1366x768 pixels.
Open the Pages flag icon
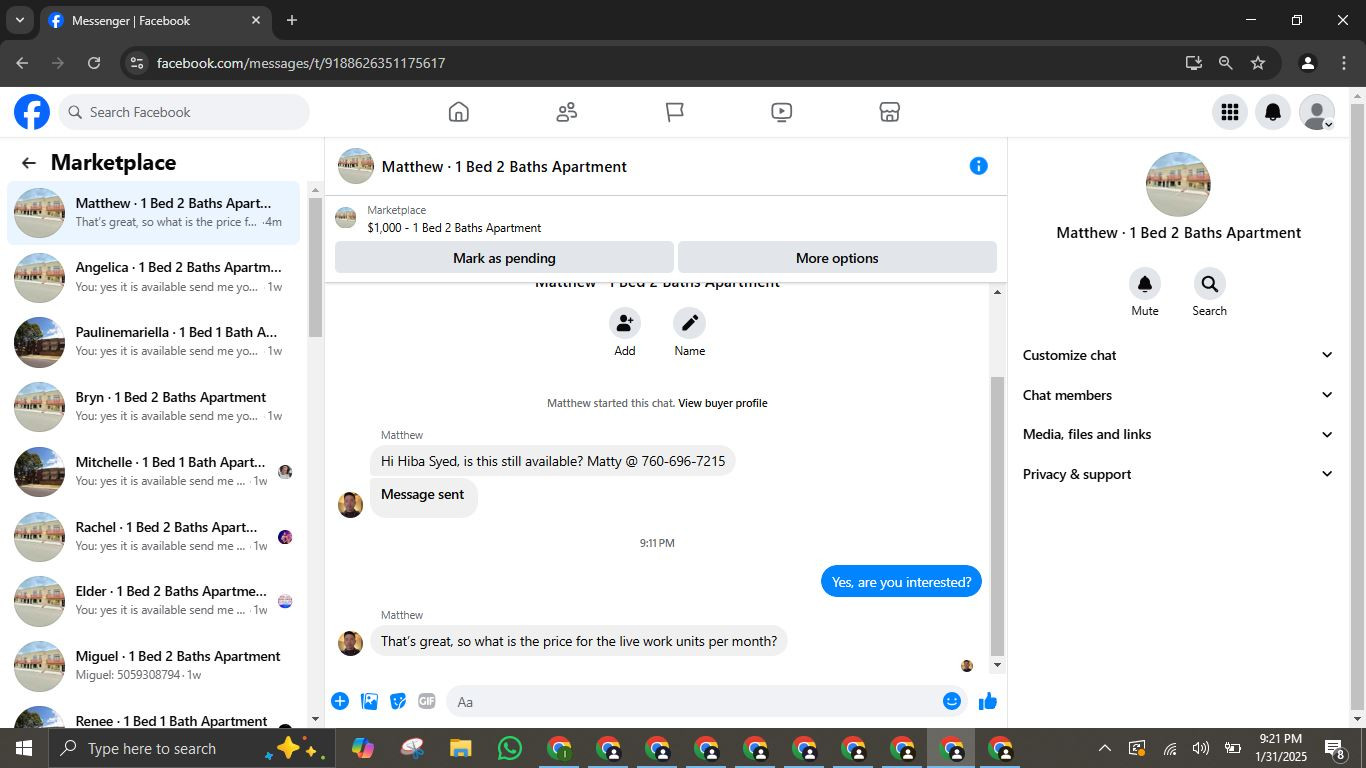click(x=675, y=112)
